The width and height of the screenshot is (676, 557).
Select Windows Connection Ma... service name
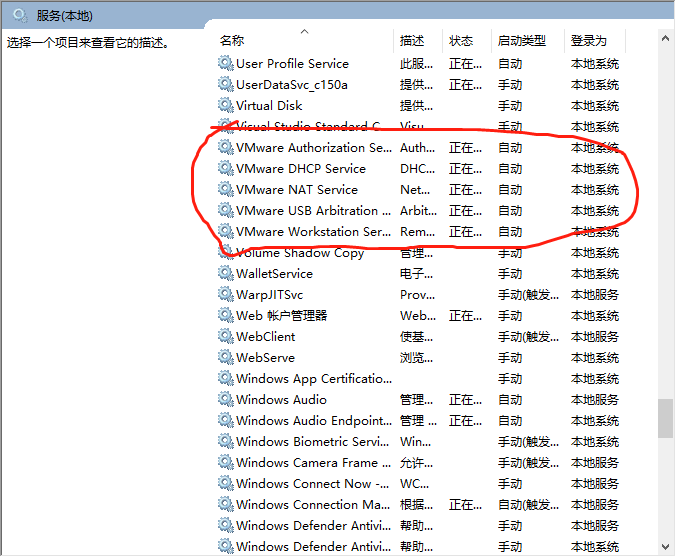313,504
